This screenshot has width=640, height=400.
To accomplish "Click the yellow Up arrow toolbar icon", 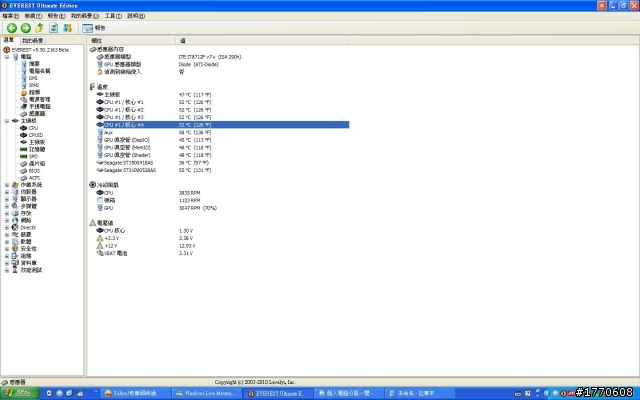I will (40, 28).
